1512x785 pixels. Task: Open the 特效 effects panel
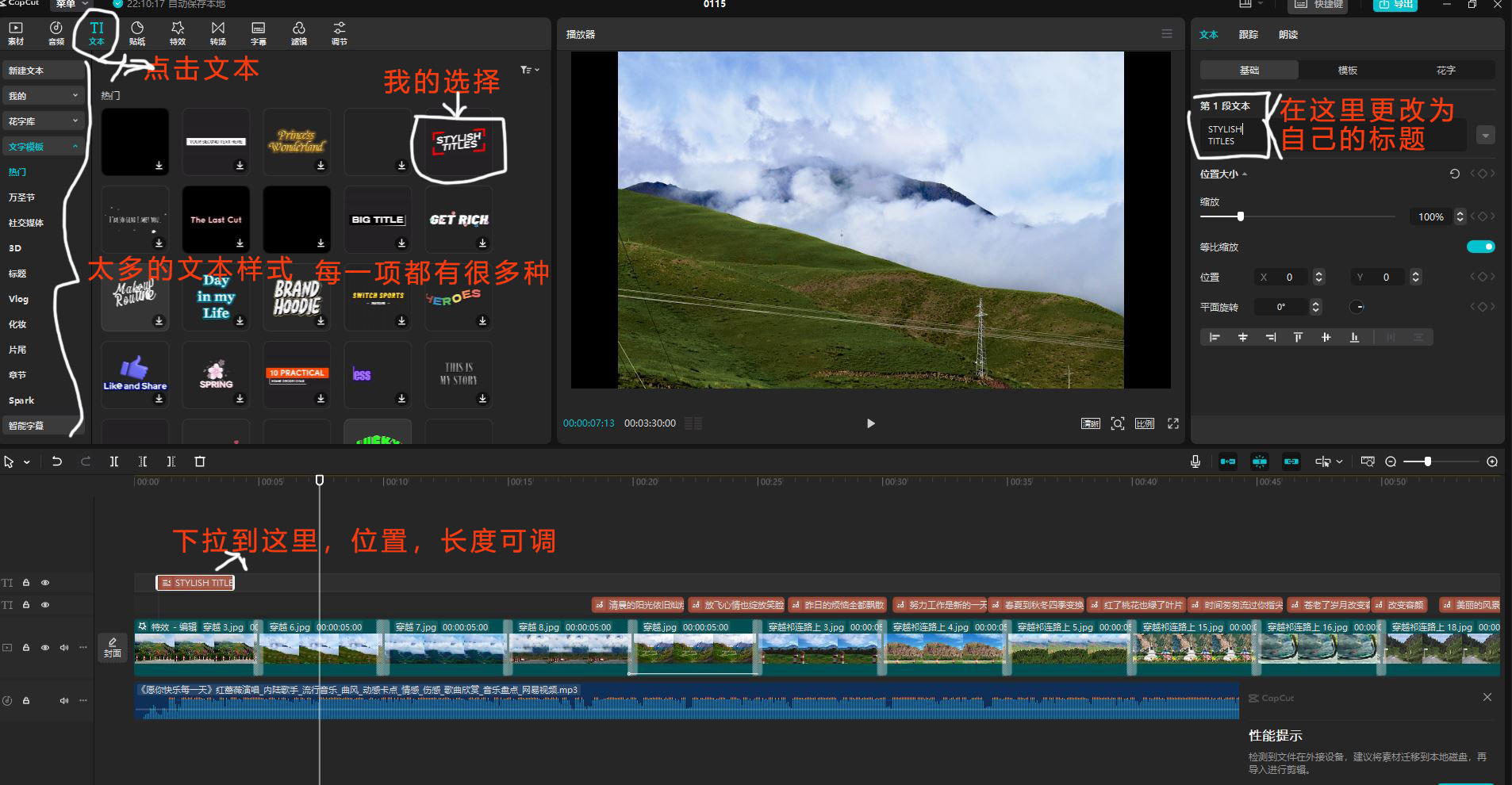click(x=178, y=33)
